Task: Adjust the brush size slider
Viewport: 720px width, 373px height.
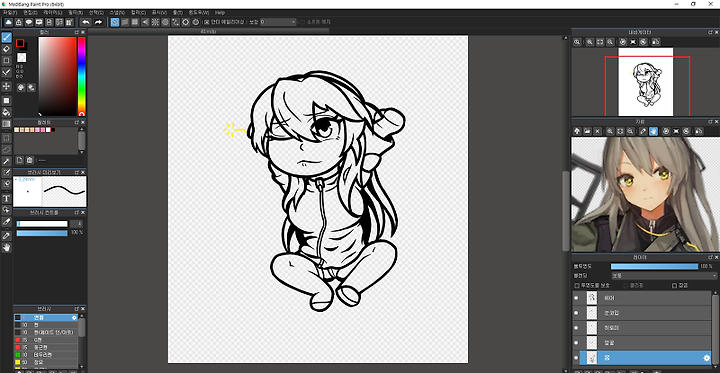Action: coord(42,224)
